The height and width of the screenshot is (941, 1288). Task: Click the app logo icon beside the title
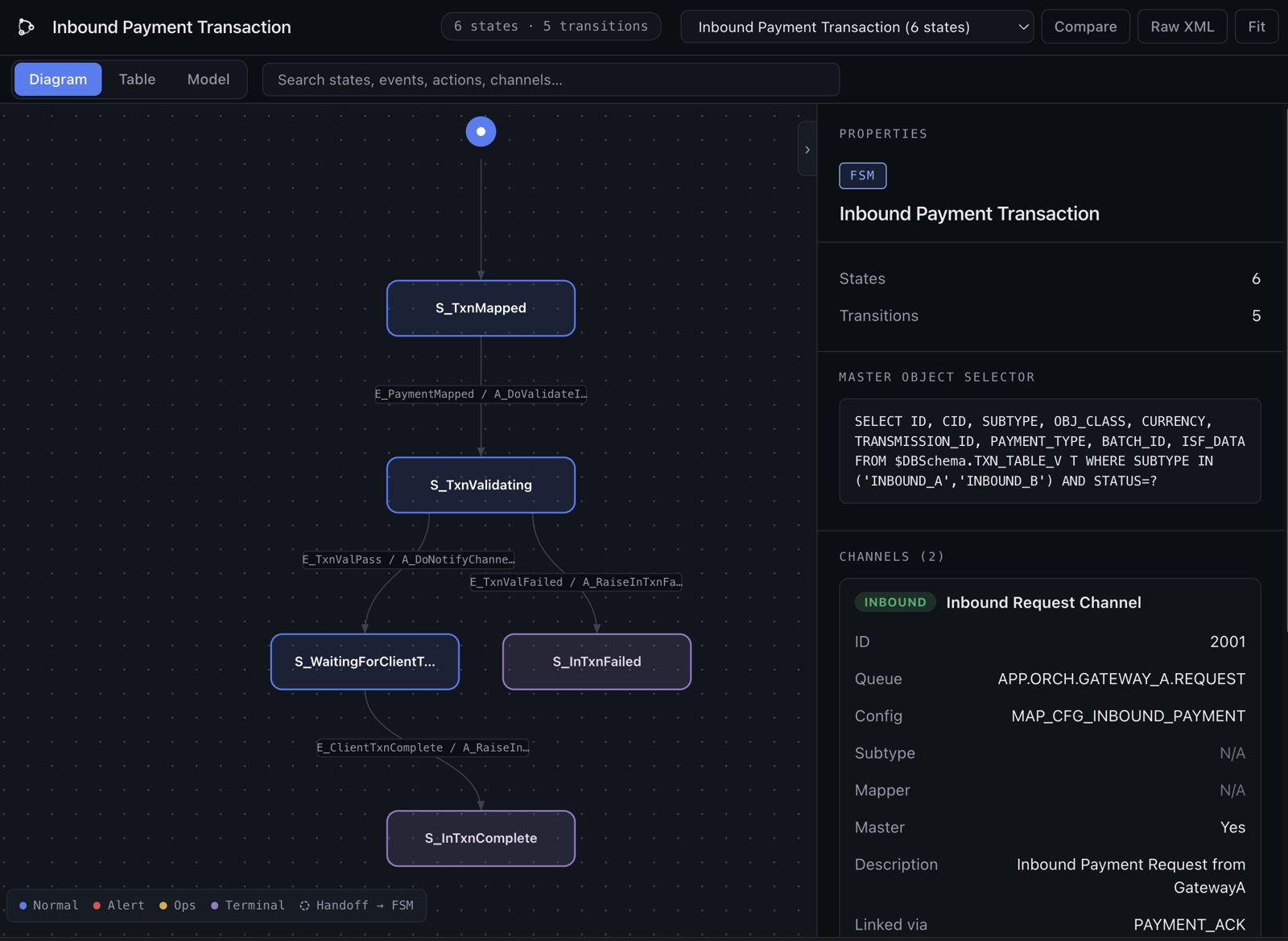[x=27, y=27]
